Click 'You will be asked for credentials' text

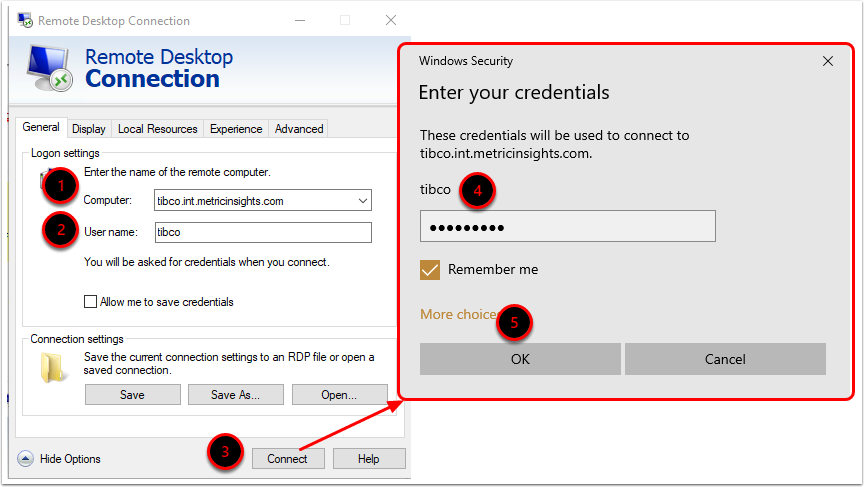(x=207, y=262)
